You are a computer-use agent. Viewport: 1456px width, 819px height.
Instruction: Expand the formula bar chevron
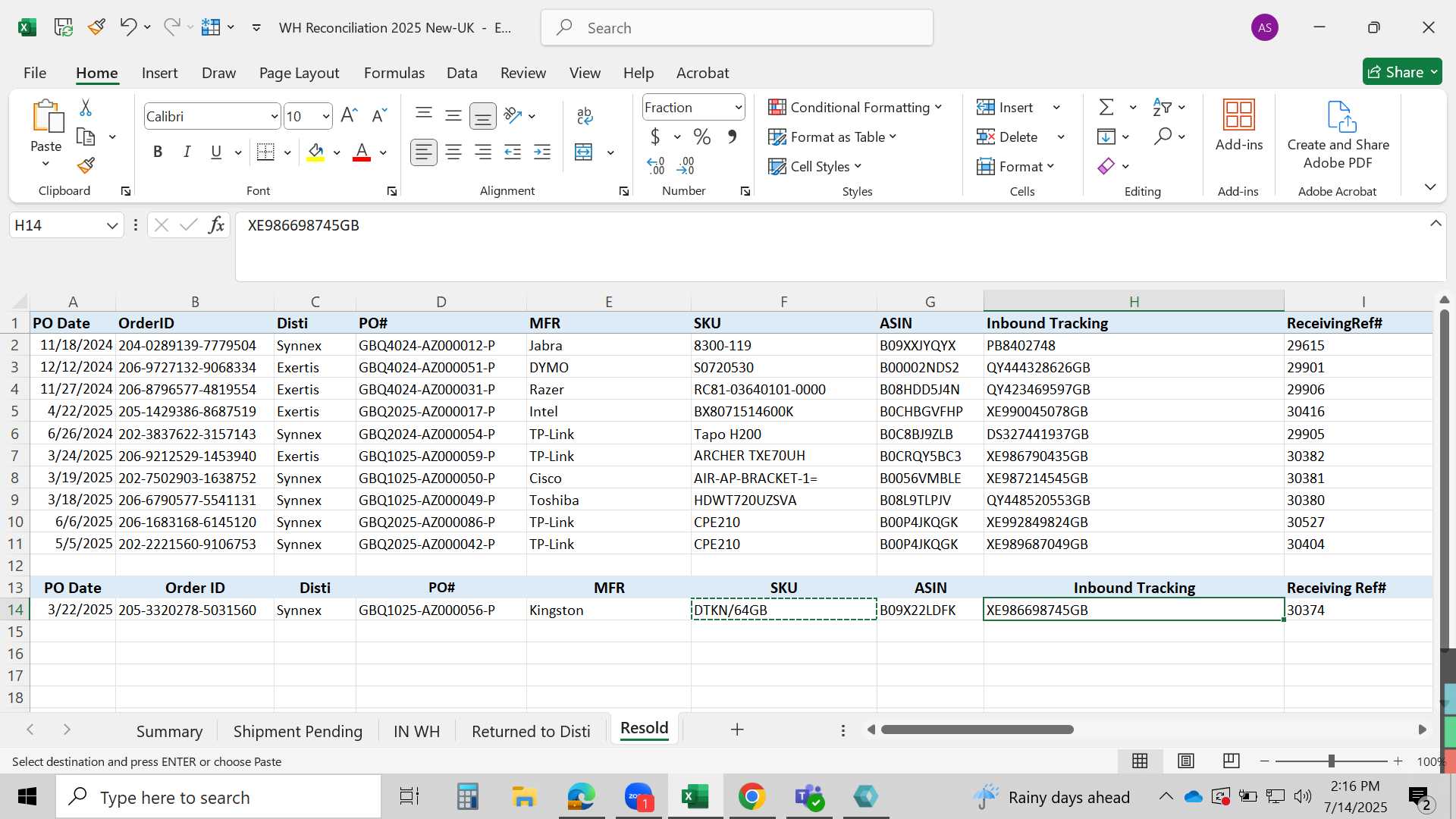(1436, 223)
